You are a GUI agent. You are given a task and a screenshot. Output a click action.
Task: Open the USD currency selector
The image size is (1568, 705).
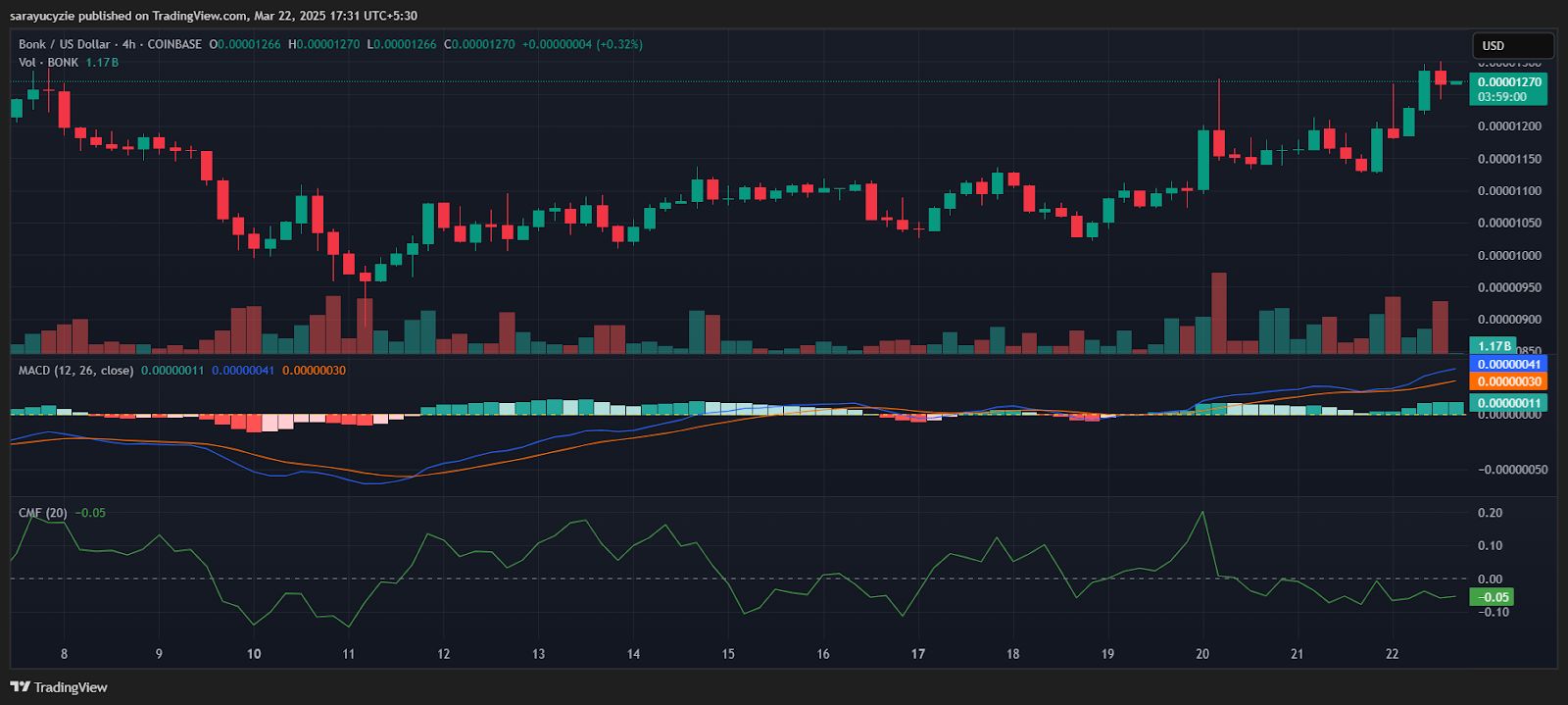point(1513,46)
